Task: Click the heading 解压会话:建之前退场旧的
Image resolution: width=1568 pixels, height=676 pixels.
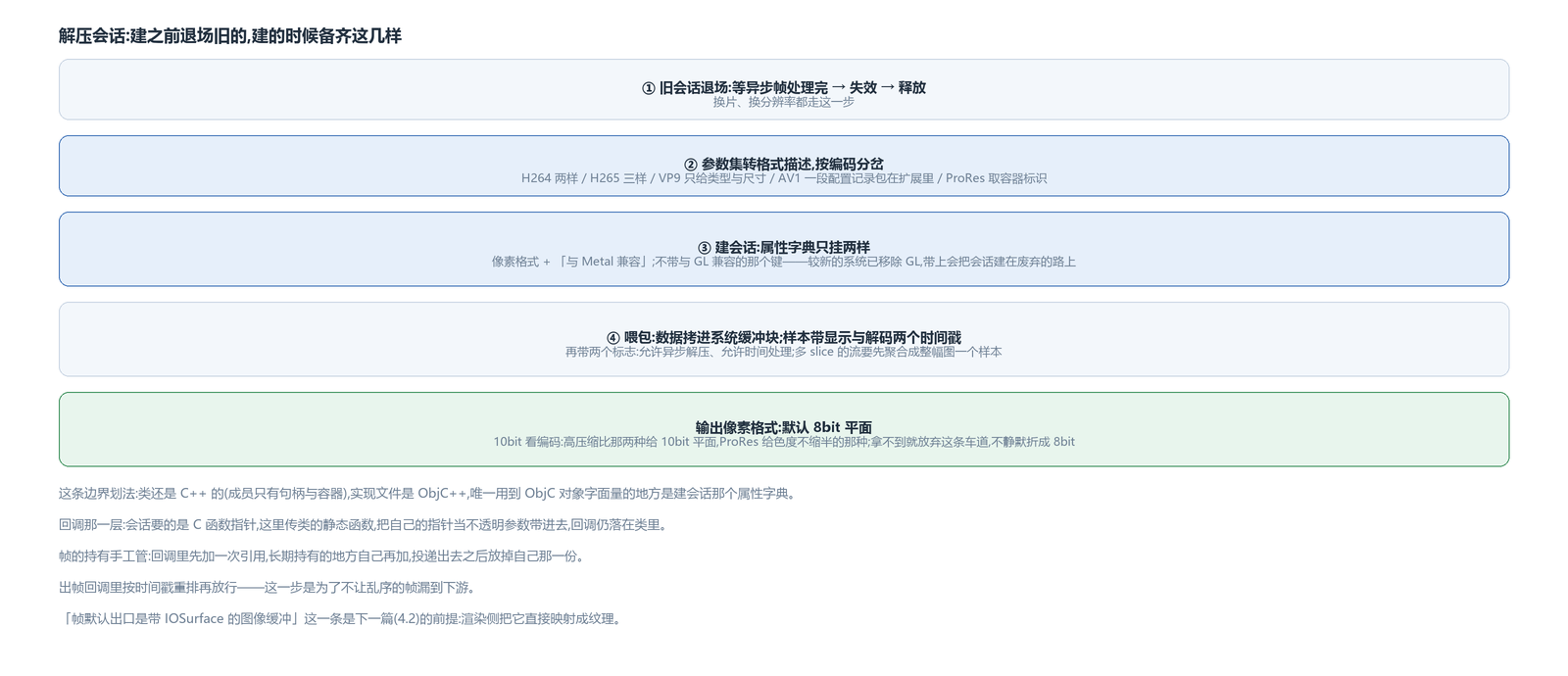Action: (x=230, y=36)
